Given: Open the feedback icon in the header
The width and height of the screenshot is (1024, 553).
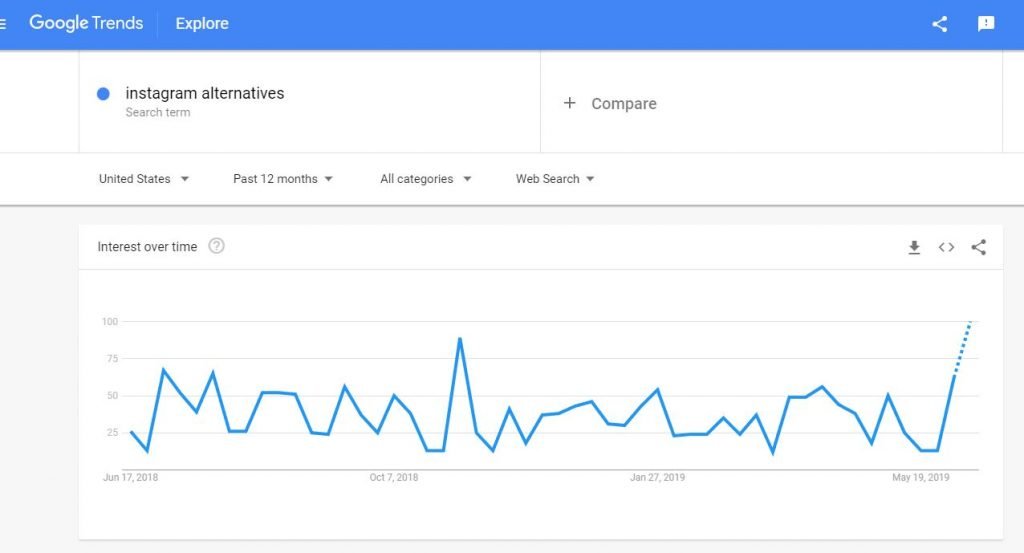Looking at the screenshot, I should point(985,24).
